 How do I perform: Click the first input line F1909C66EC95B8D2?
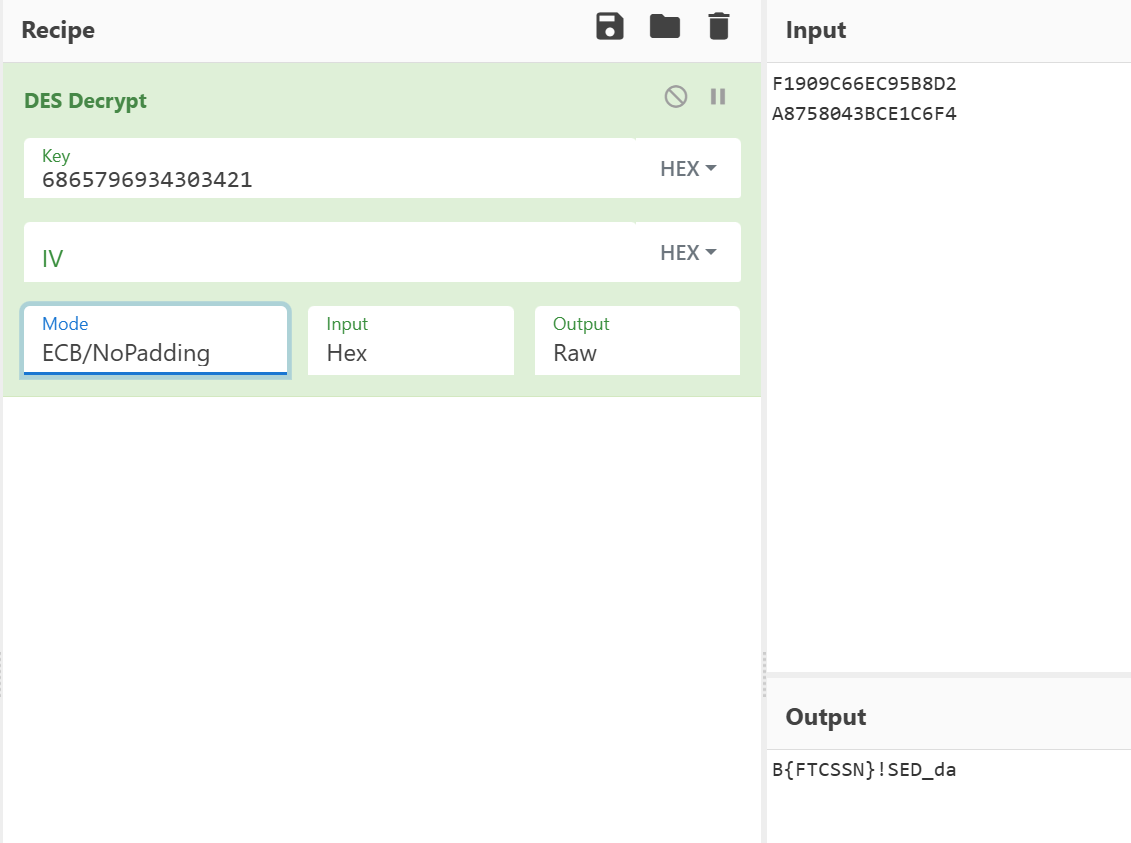[864, 84]
